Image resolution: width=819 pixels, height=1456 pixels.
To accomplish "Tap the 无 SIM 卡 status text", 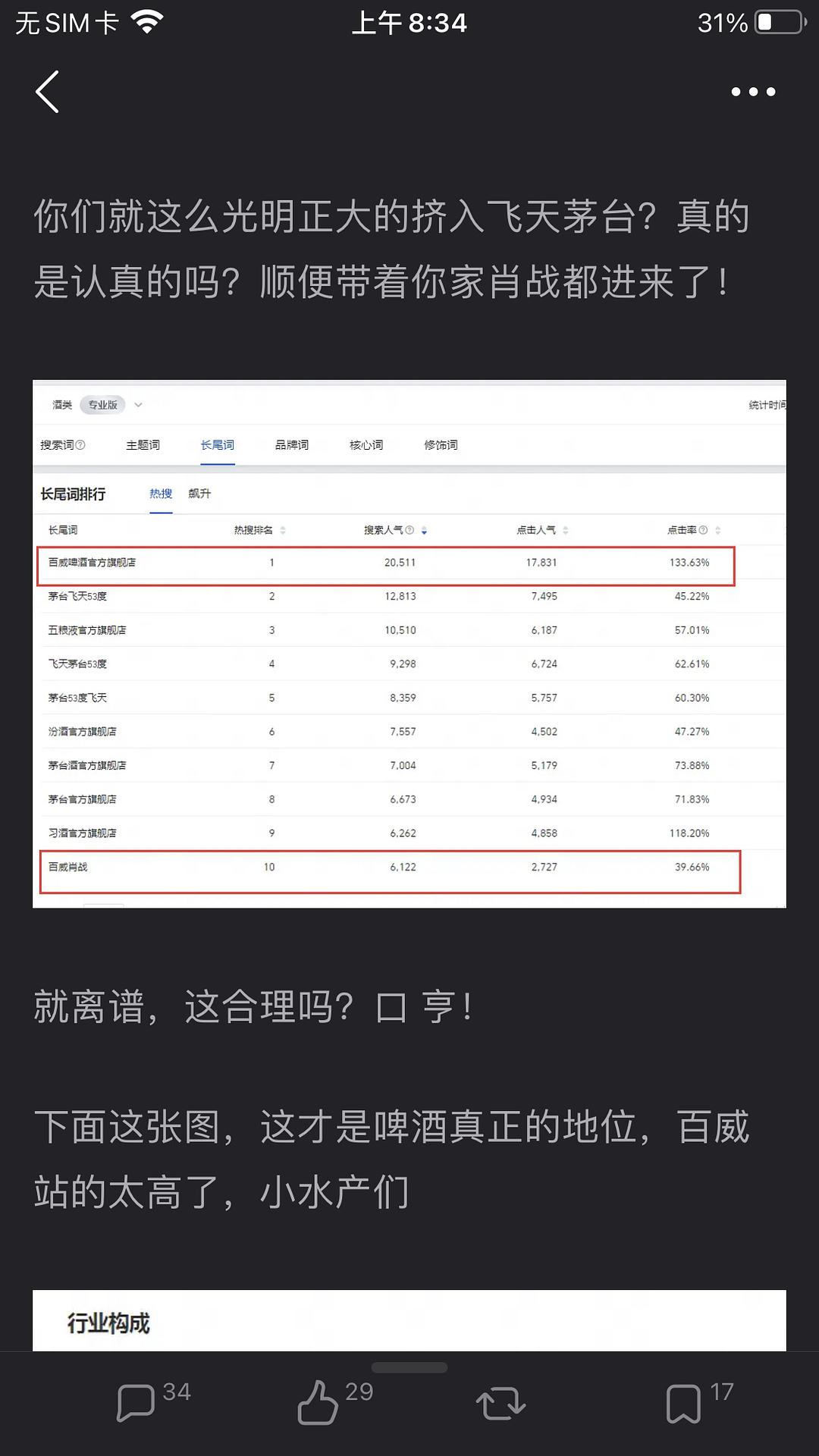I will point(67,23).
